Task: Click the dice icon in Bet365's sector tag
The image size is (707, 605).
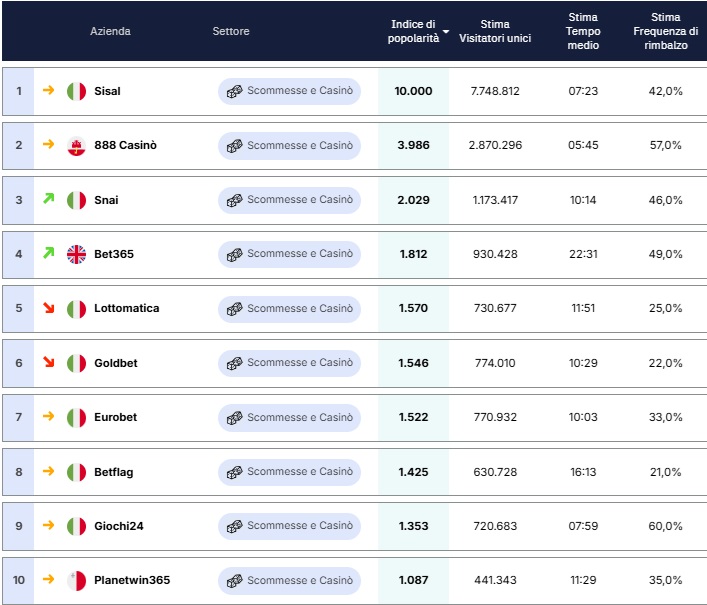Action: tap(234, 255)
